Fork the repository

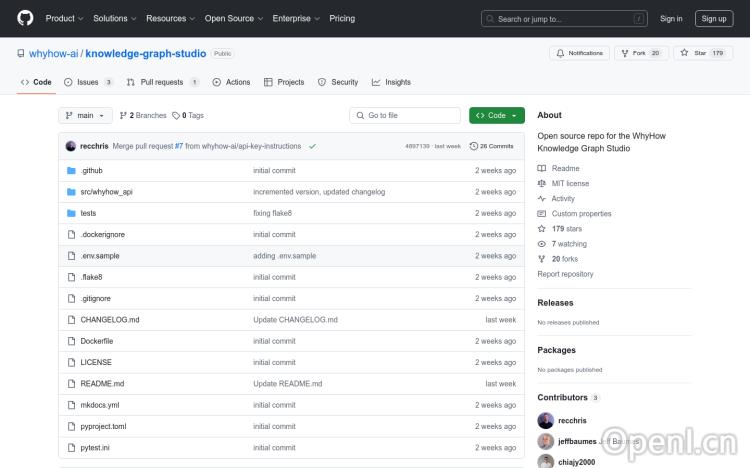click(x=641, y=53)
